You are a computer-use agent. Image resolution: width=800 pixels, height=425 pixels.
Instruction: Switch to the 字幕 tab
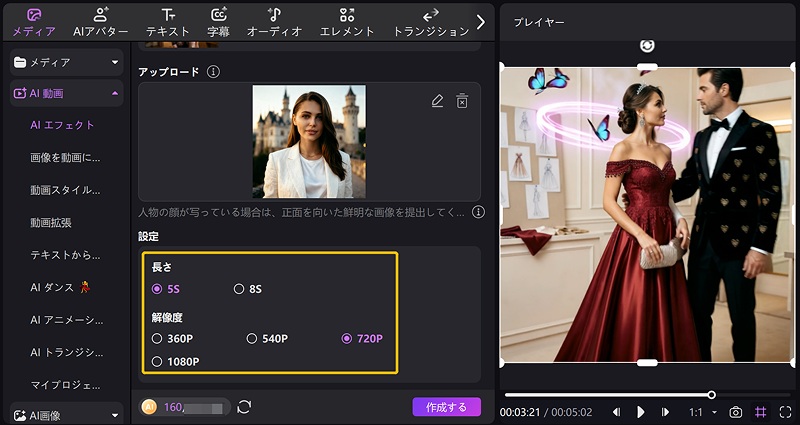click(218, 22)
